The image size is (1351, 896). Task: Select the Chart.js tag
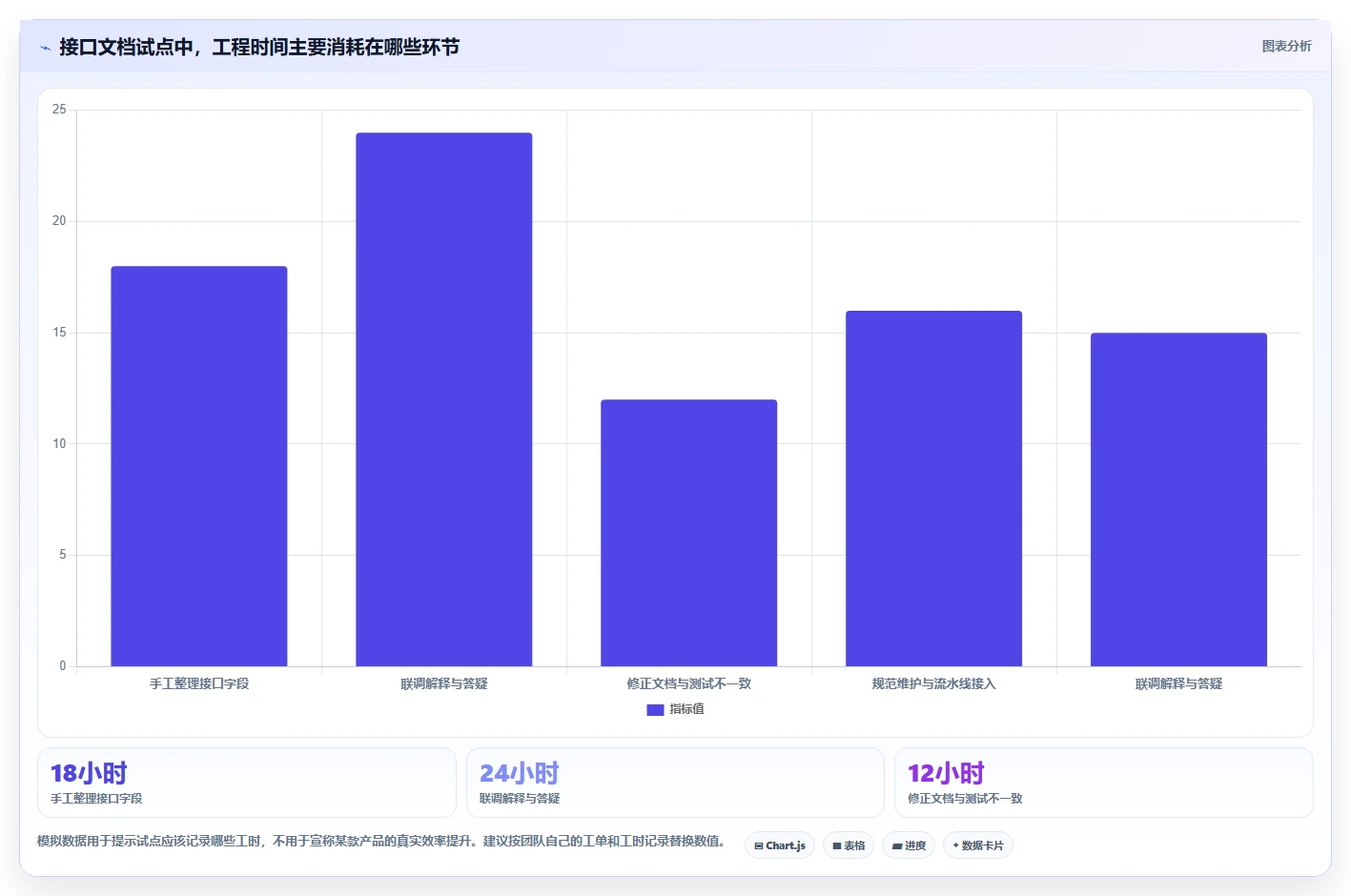(x=780, y=845)
